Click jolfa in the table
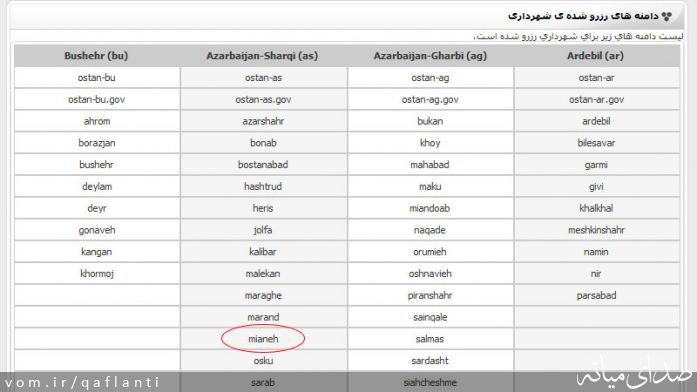 [263, 230]
